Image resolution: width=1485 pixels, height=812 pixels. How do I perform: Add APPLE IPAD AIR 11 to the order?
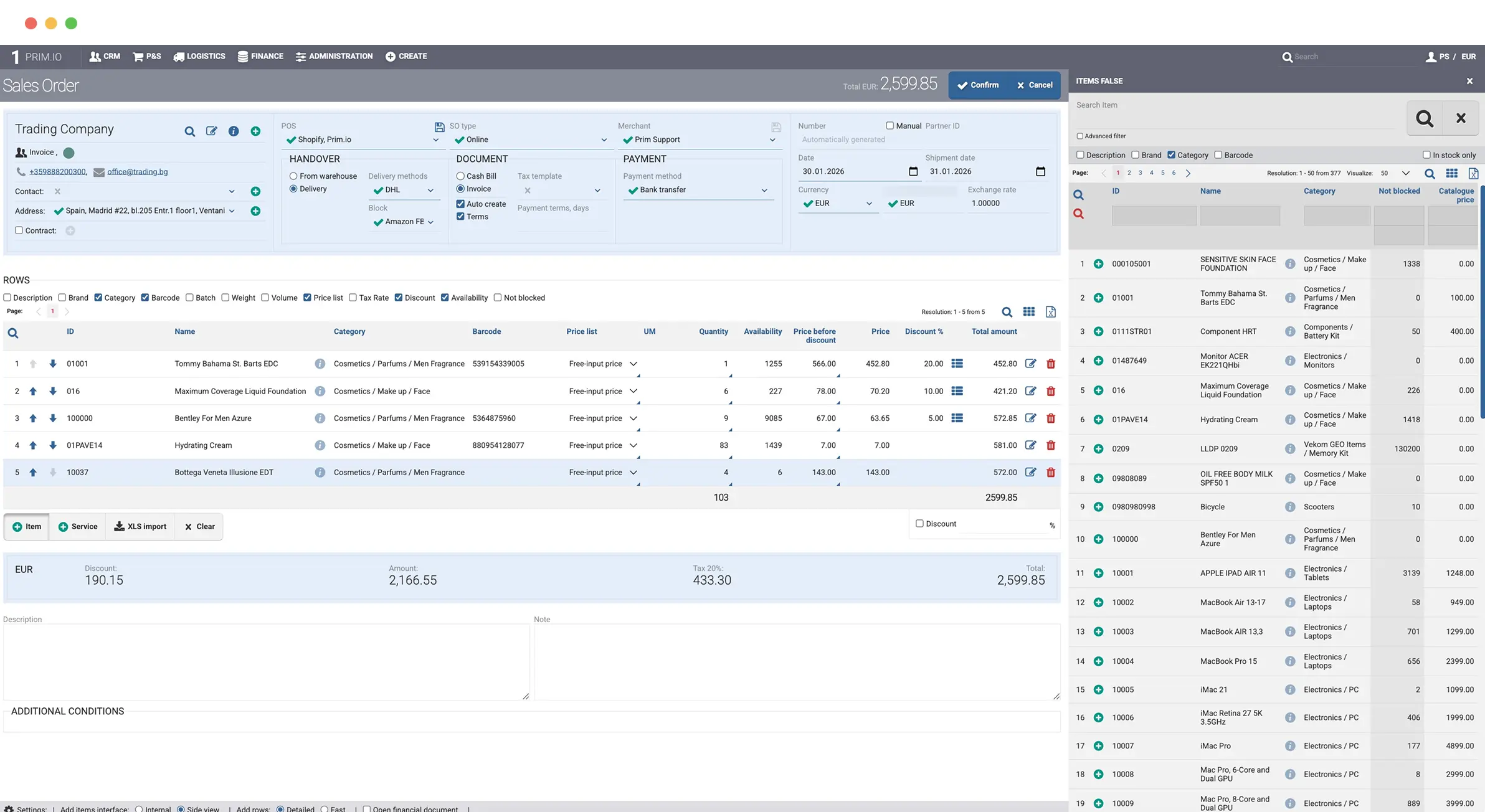click(x=1098, y=574)
